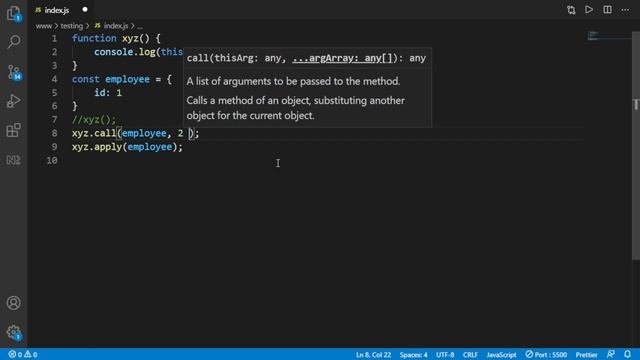
Task: Click the www breadcrumb segment
Action: (x=43, y=26)
